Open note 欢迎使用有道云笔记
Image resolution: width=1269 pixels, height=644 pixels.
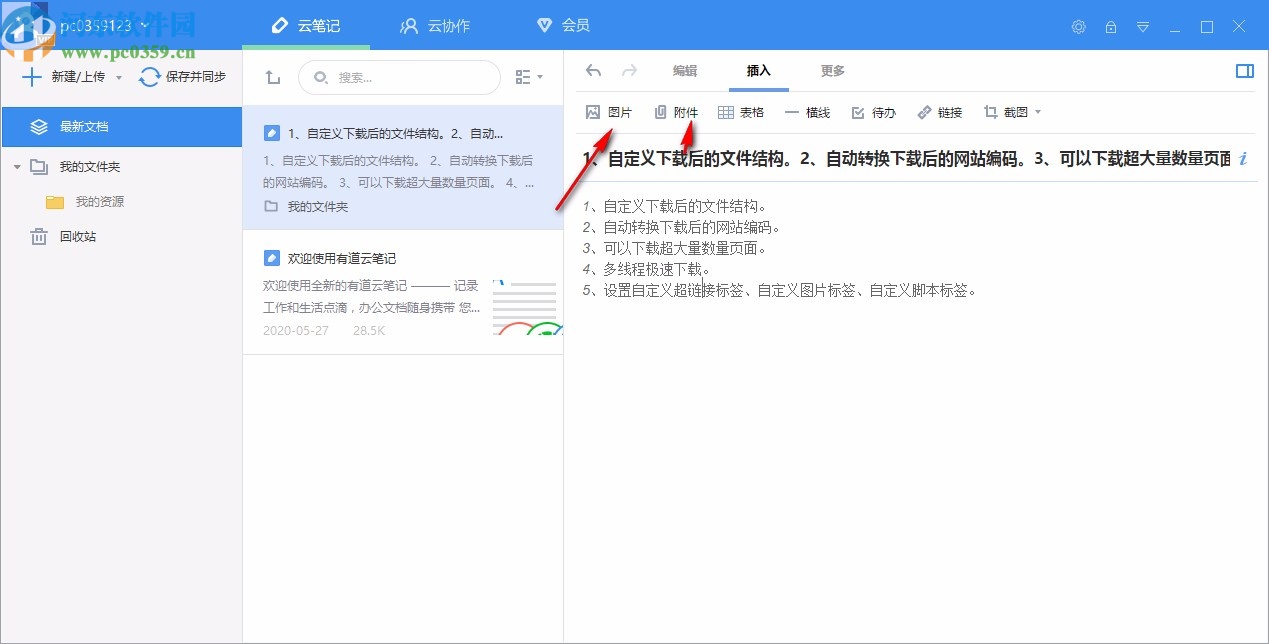click(403, 292)
